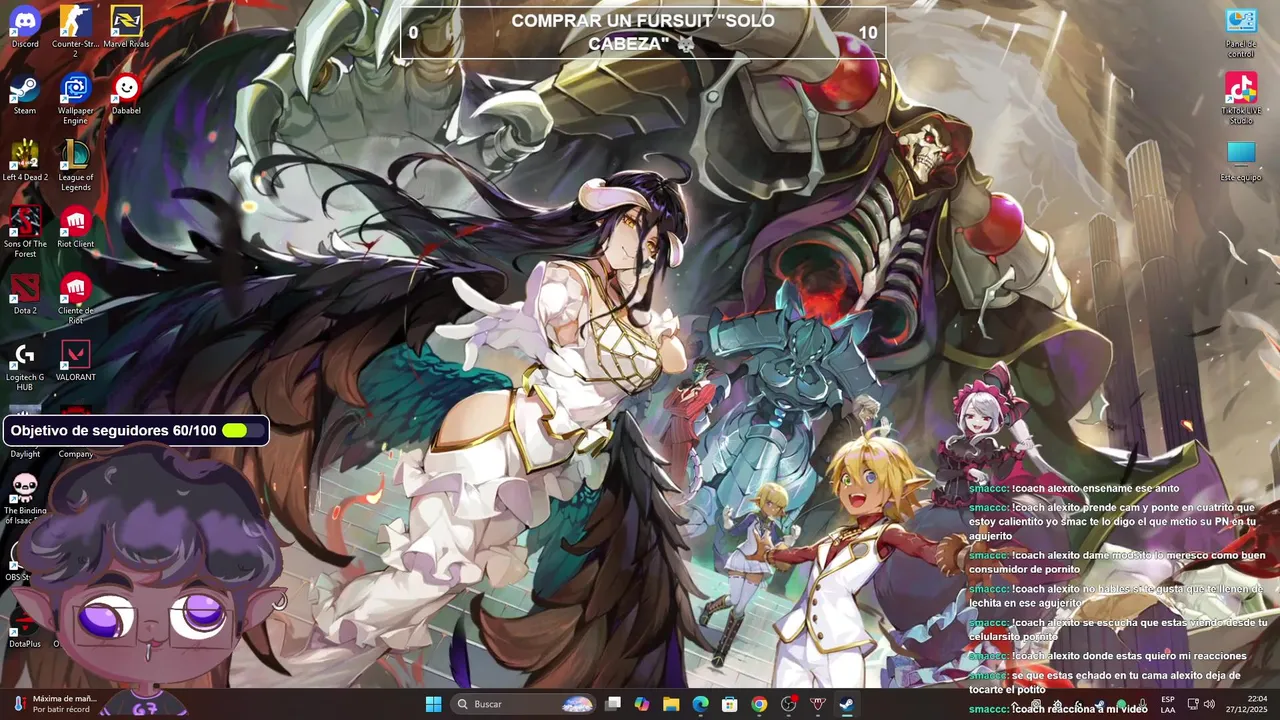Open the DotaPlus desktop icon
The image size is (1280, 720).
pyautogui.click(x=25, y=628)
